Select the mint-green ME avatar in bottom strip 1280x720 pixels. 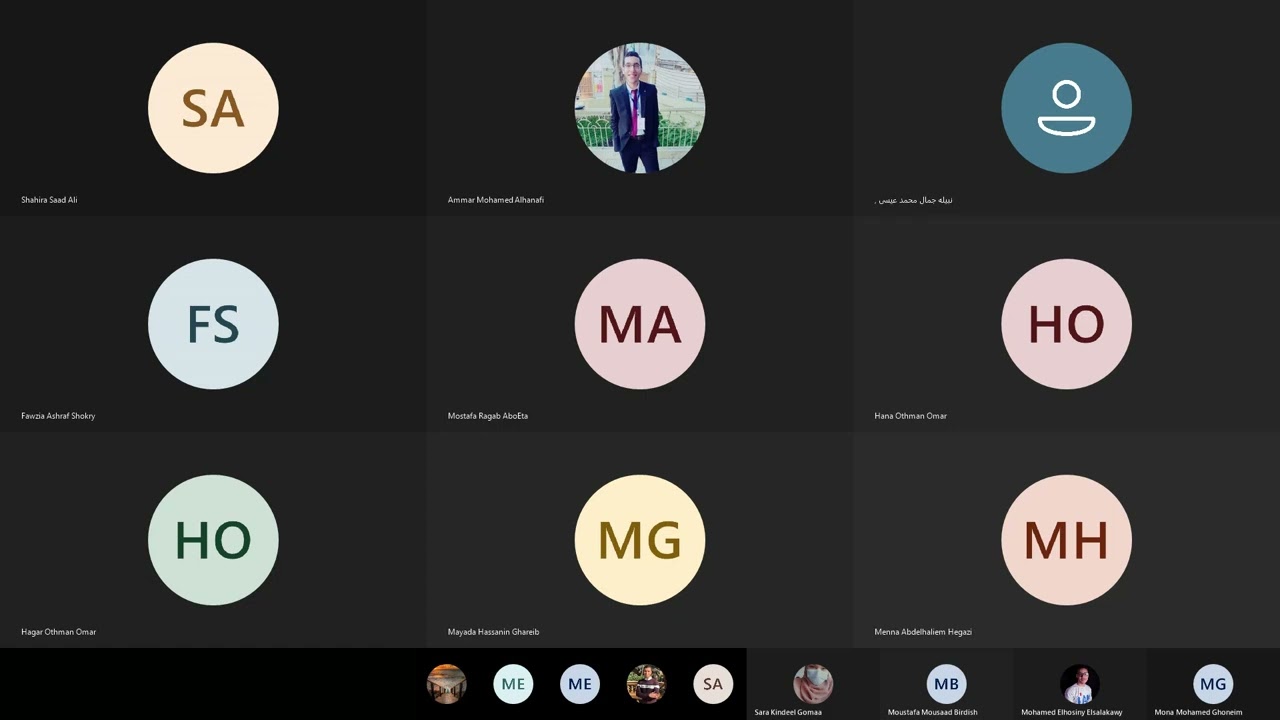click(x=513, y=684)
